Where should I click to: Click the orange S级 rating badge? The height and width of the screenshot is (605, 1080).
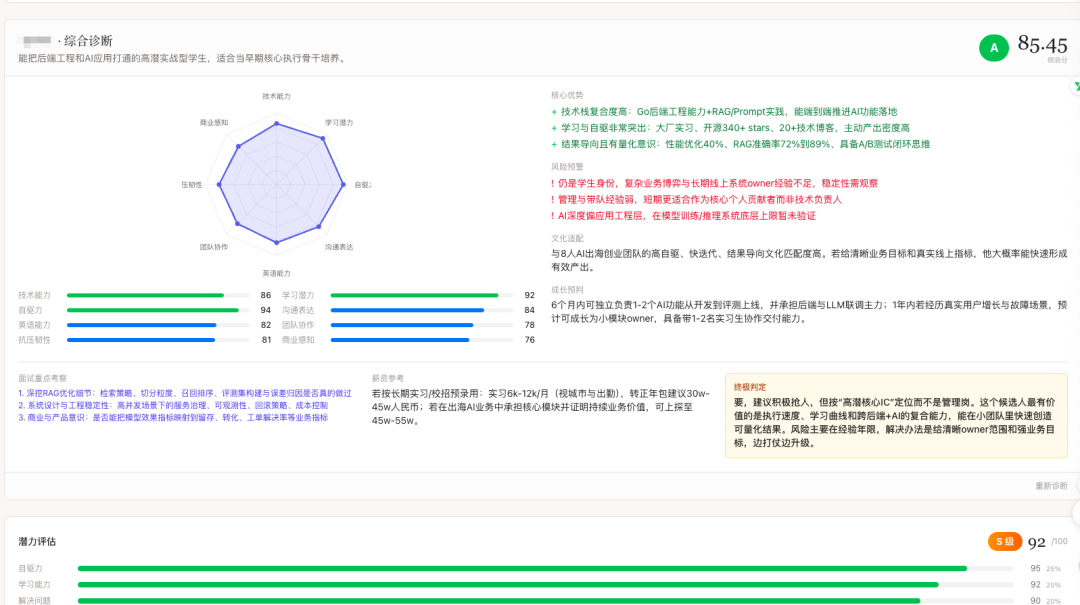point(1004,541)
